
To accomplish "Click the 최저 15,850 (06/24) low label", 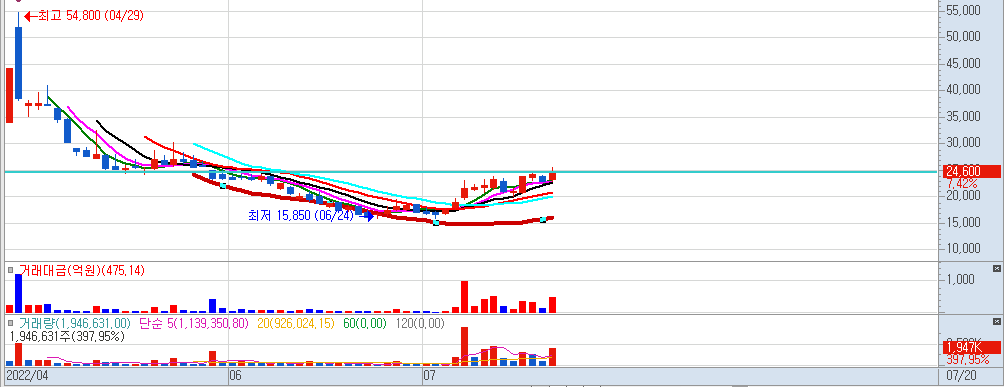I will coord(301,216).
